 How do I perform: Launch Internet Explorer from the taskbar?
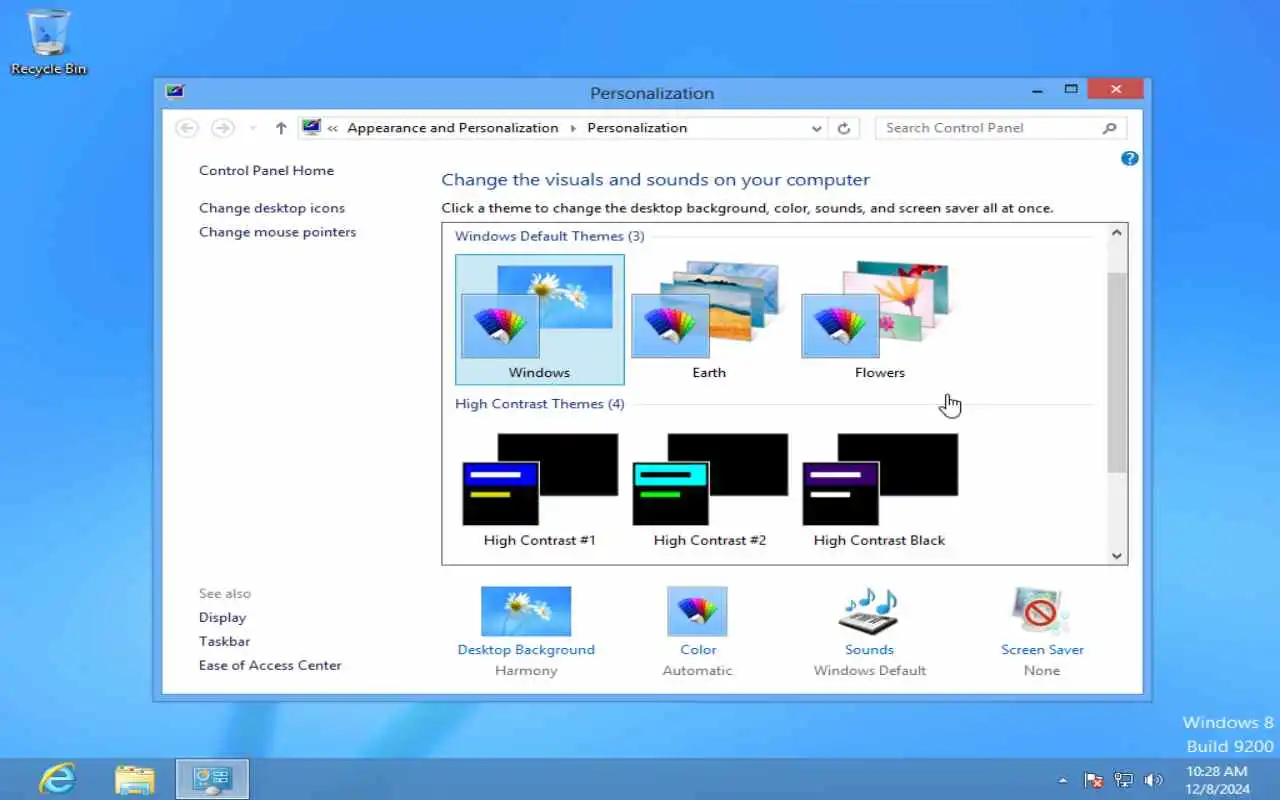tap(57, 779)
